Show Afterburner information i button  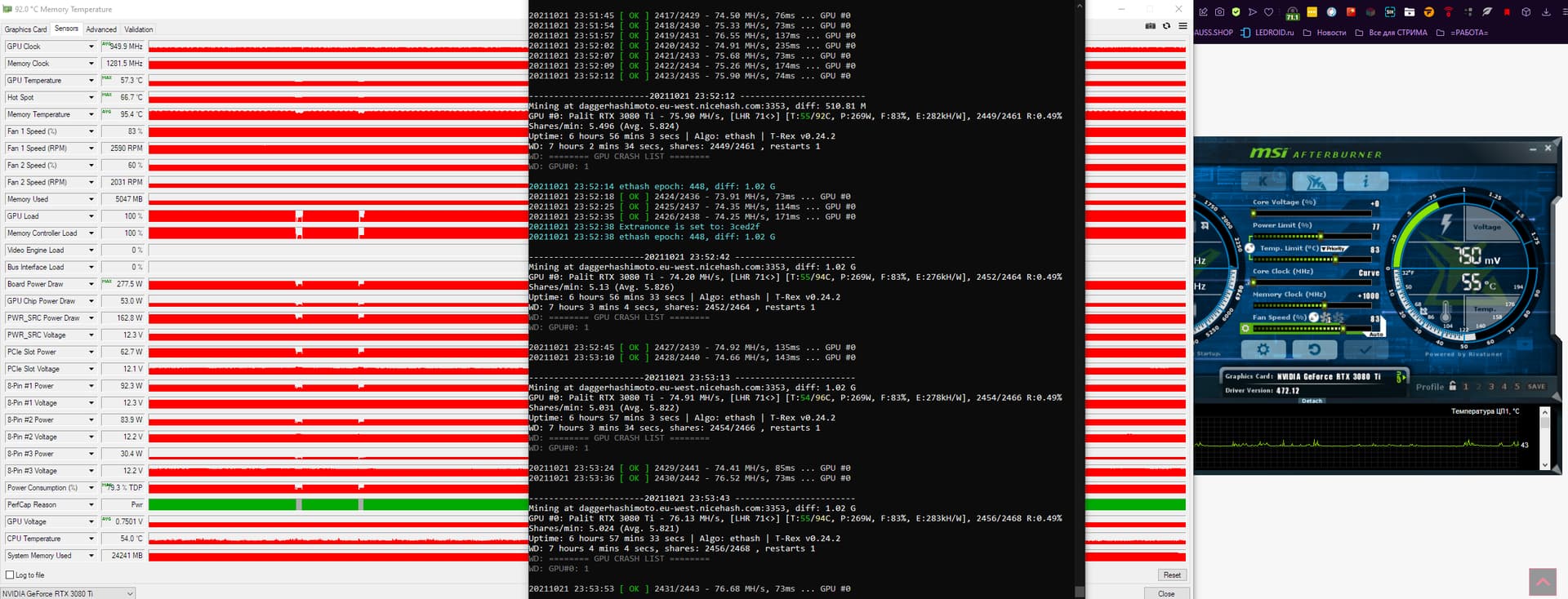click(1365, 181)
